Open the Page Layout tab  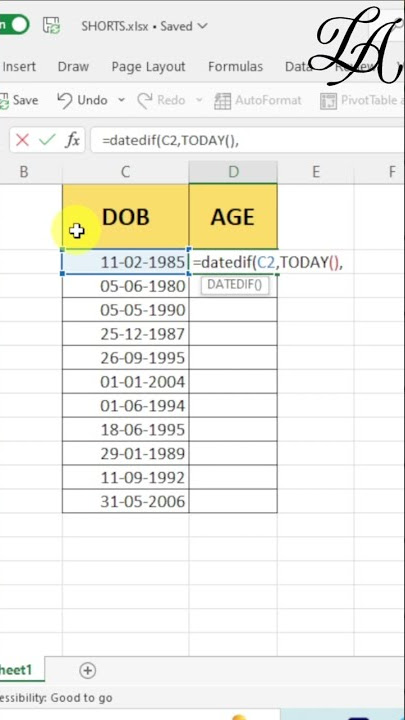(x=148, y=67)
